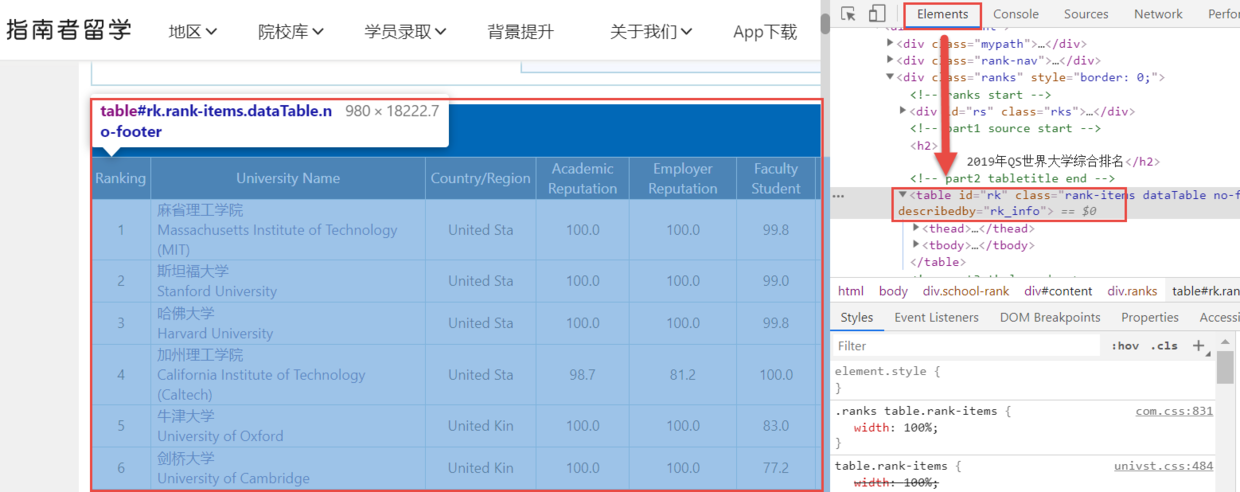Screen dimensions: 1240x492
Task: Click the Harvard University link
Action: [215, 333]
